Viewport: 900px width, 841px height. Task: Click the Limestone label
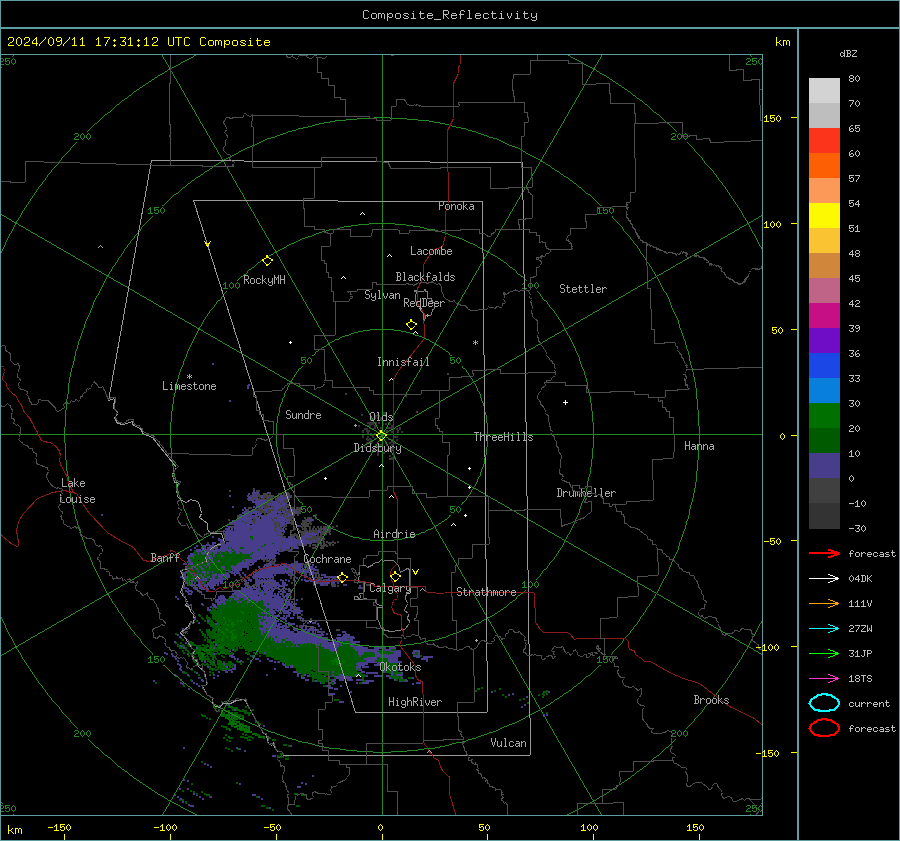point(189,386)
